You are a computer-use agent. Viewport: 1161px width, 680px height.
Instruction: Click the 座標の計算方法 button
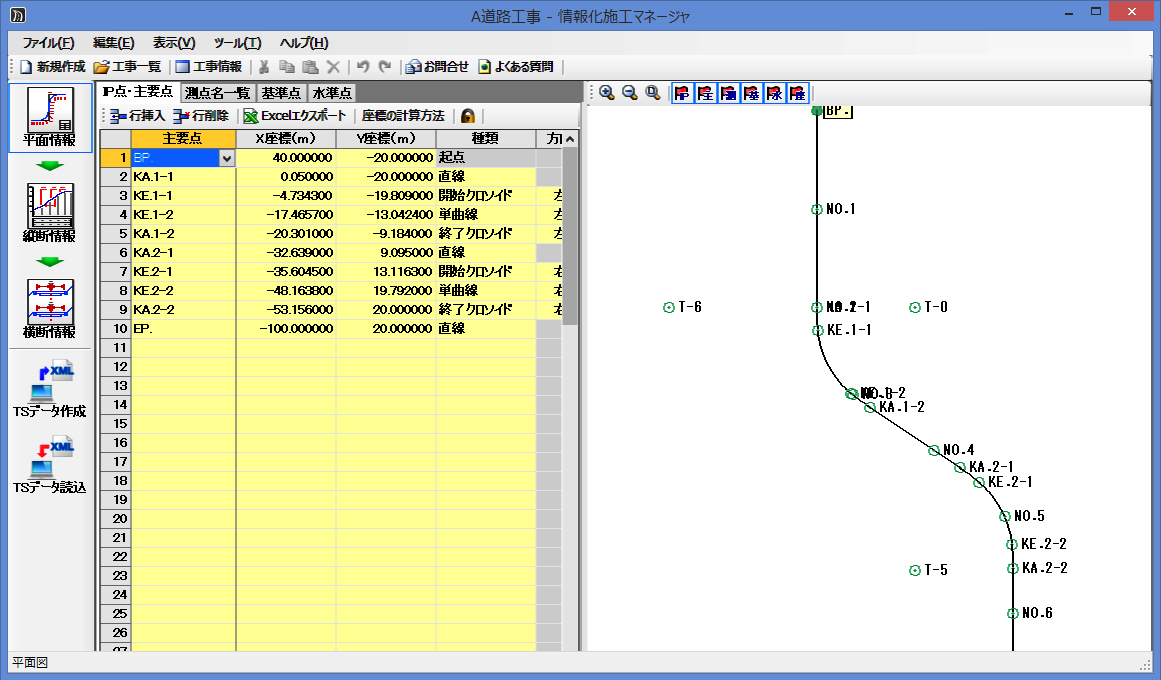tap(403, 116)
